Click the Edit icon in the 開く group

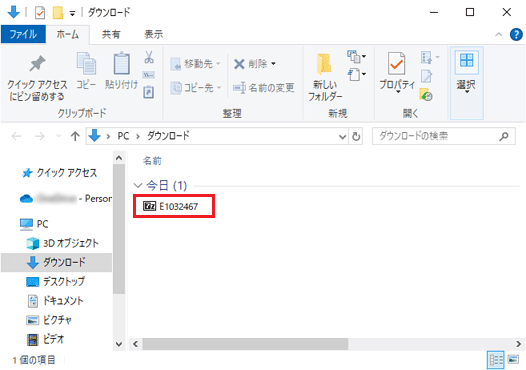click(426, 76)
